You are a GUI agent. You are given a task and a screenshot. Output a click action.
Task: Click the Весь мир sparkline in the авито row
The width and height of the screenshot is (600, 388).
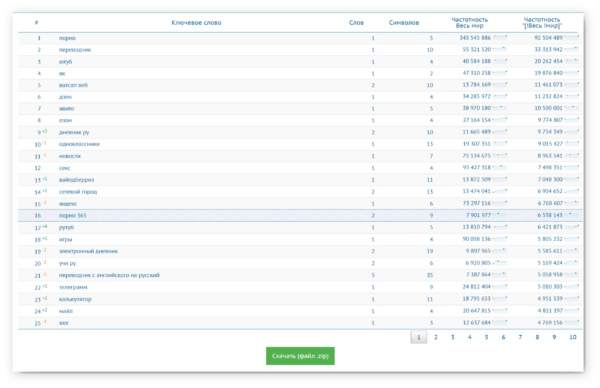coord(500,108)
